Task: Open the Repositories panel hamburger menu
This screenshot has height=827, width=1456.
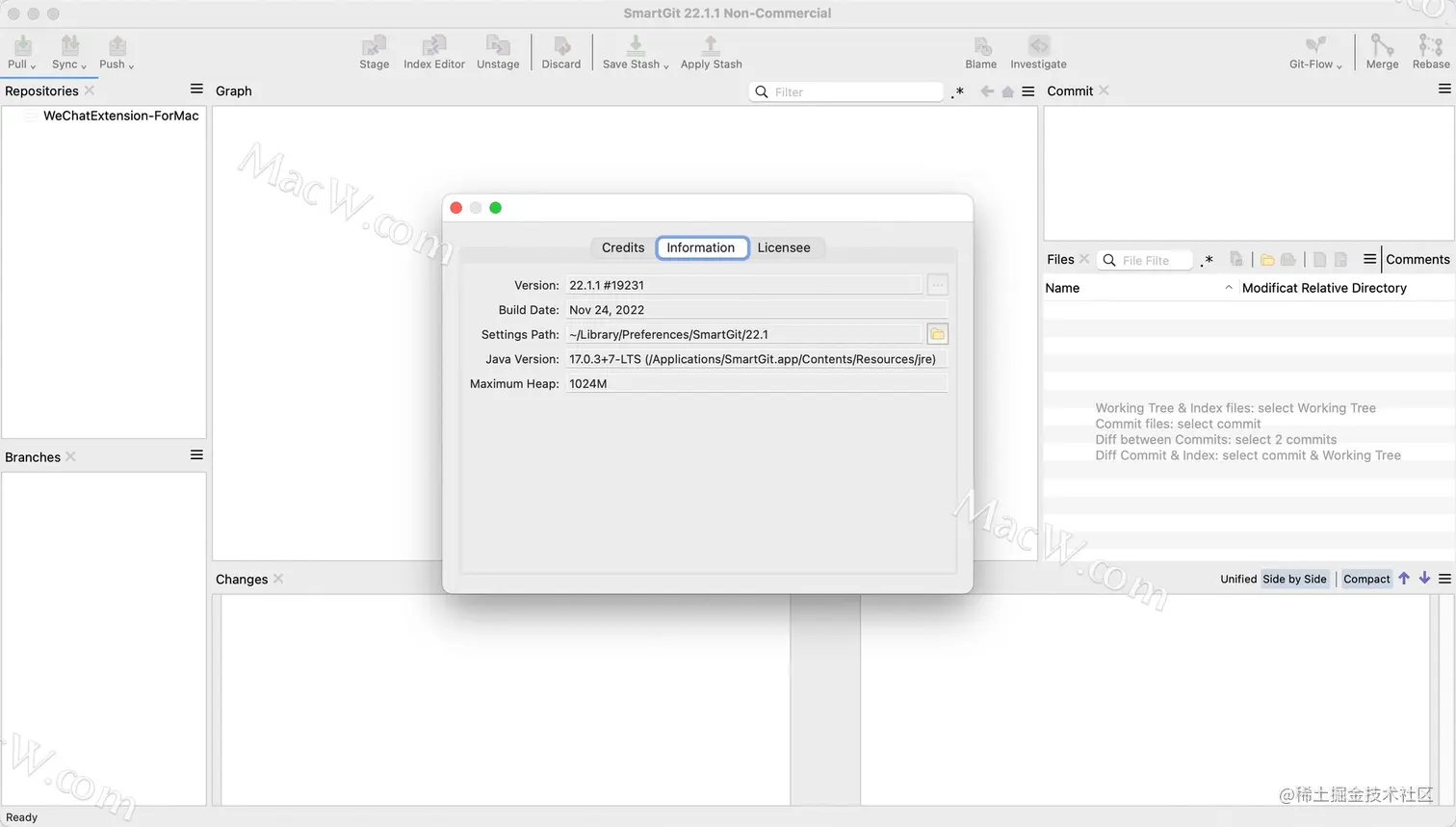Action: 196,89
